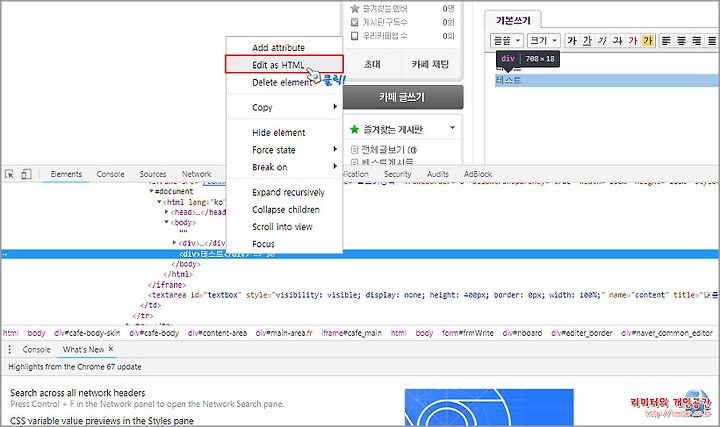The width and height of the screenshot is (720, 427).
Task: Switch to the AdBlock tab
Action: pos(478,174)
